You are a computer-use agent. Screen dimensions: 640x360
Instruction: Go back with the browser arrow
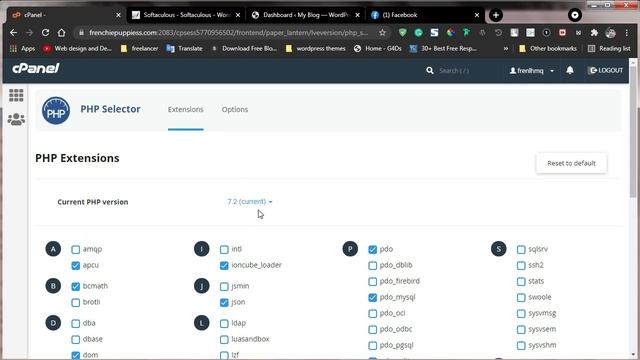tap(13, 32)
